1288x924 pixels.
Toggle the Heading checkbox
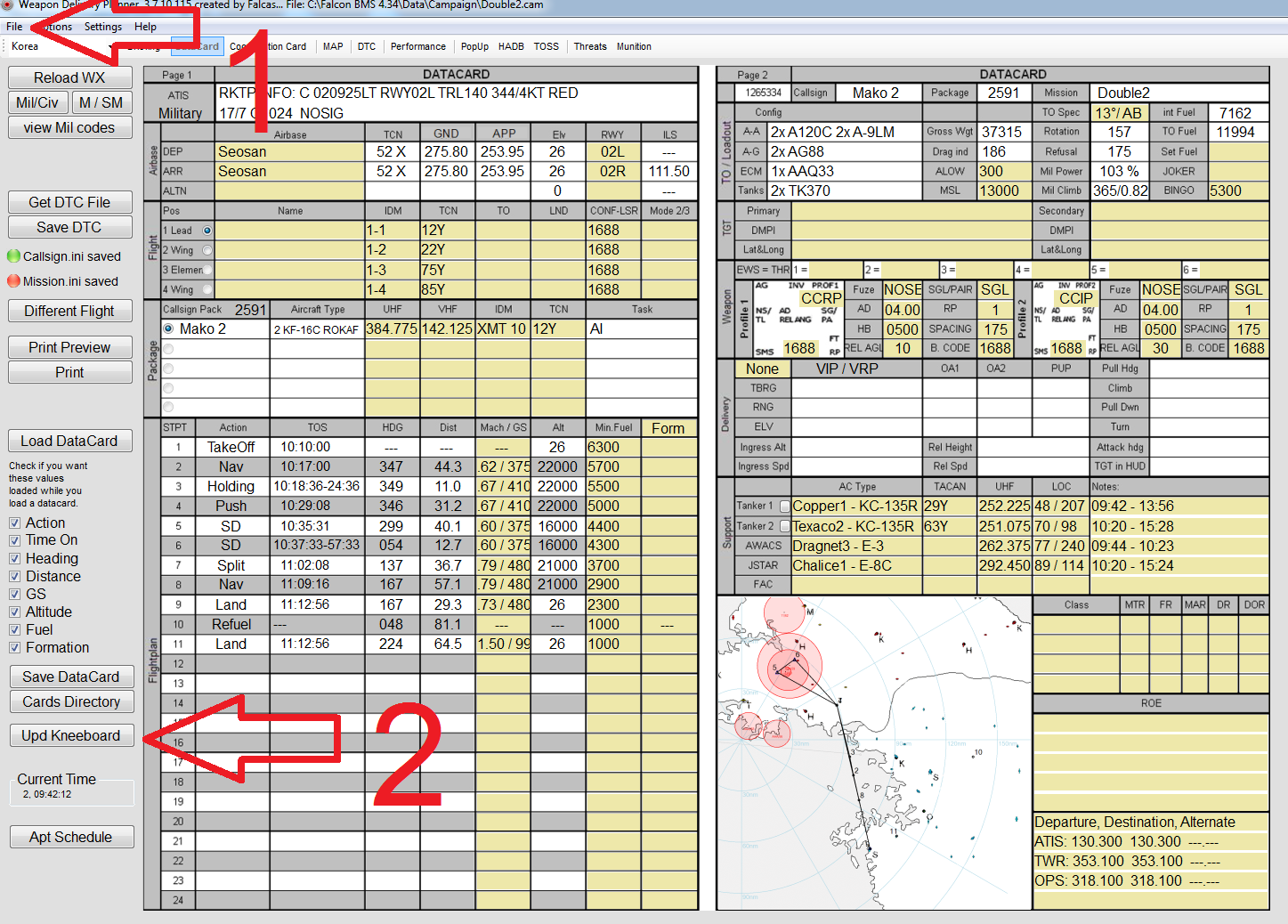pos(14,559)
